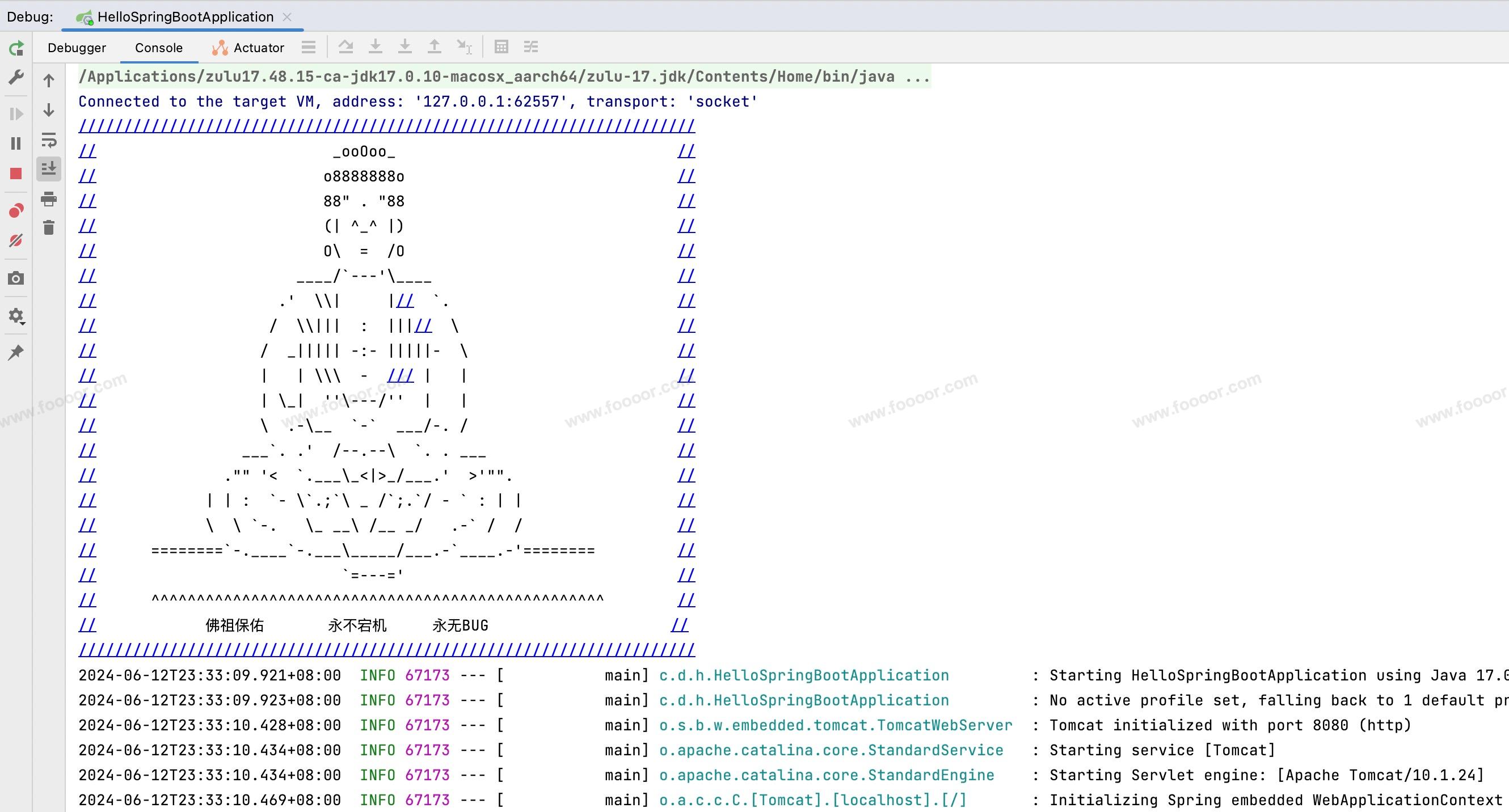Click o.s.b.w.embedded.tomcat.TomcatWebServer logger text
1509x812 pixels.
835,725
